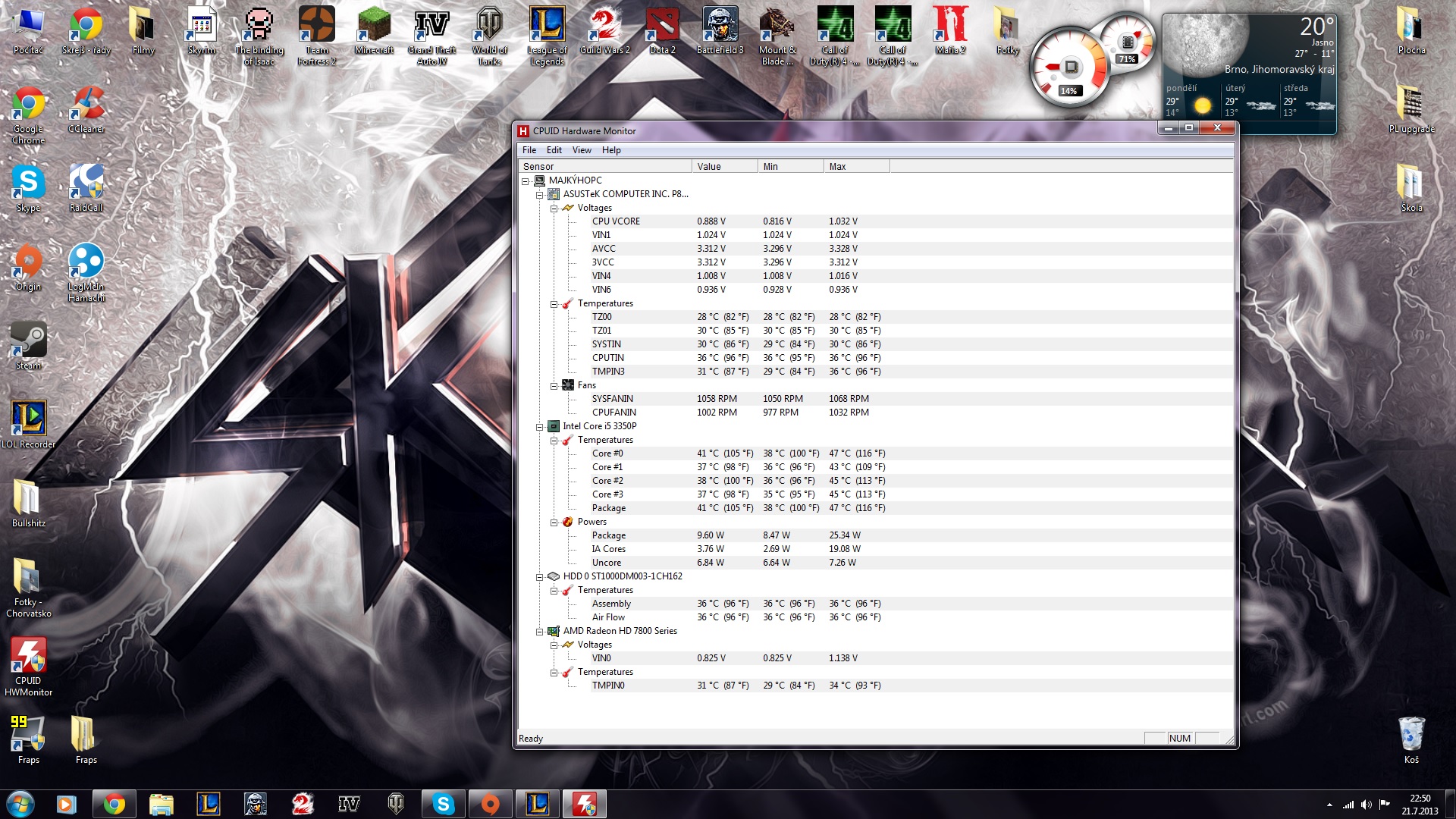
Task: Open the Filmy folder on the desktop
Action: pyautogui.click(x=143, y=31)
